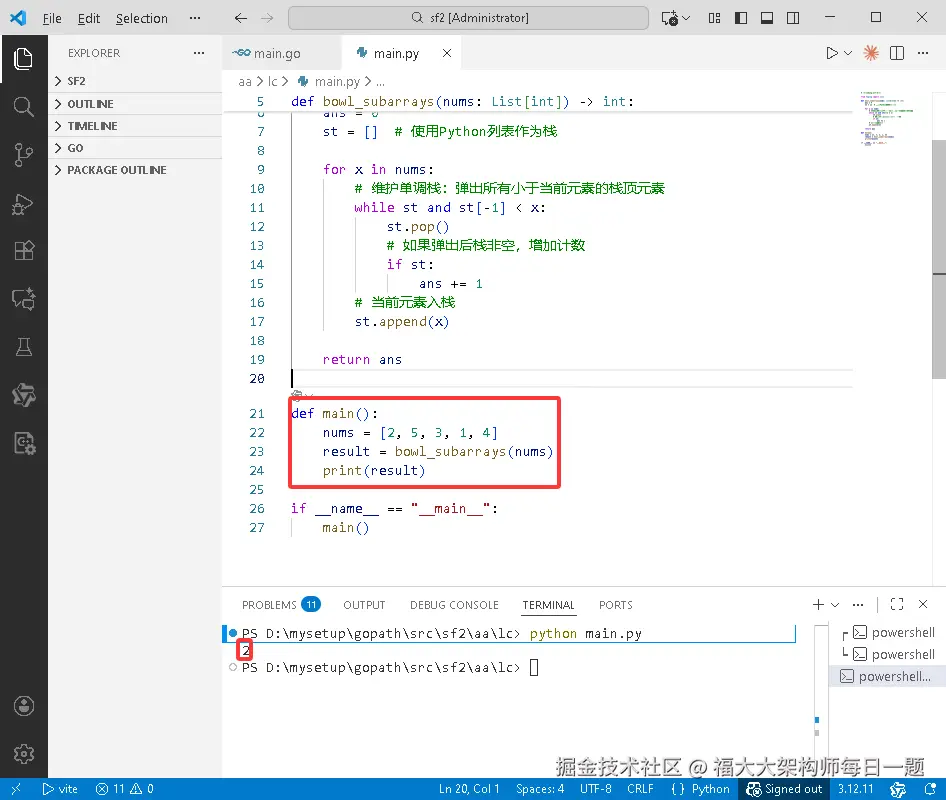The height and width of the screenshot is (800, 946).
Task: Open the Accounts icon in activity bar
Action: coord(24,706)
